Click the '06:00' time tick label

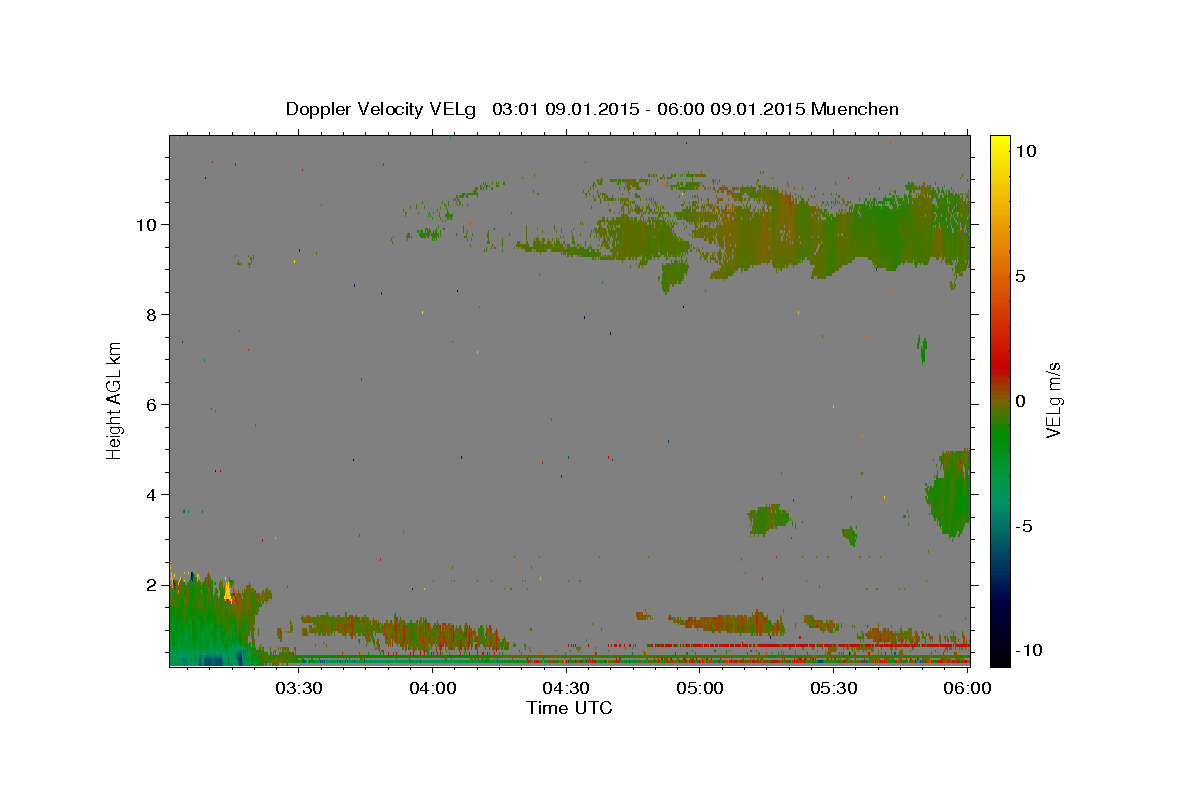click(966, 688)
